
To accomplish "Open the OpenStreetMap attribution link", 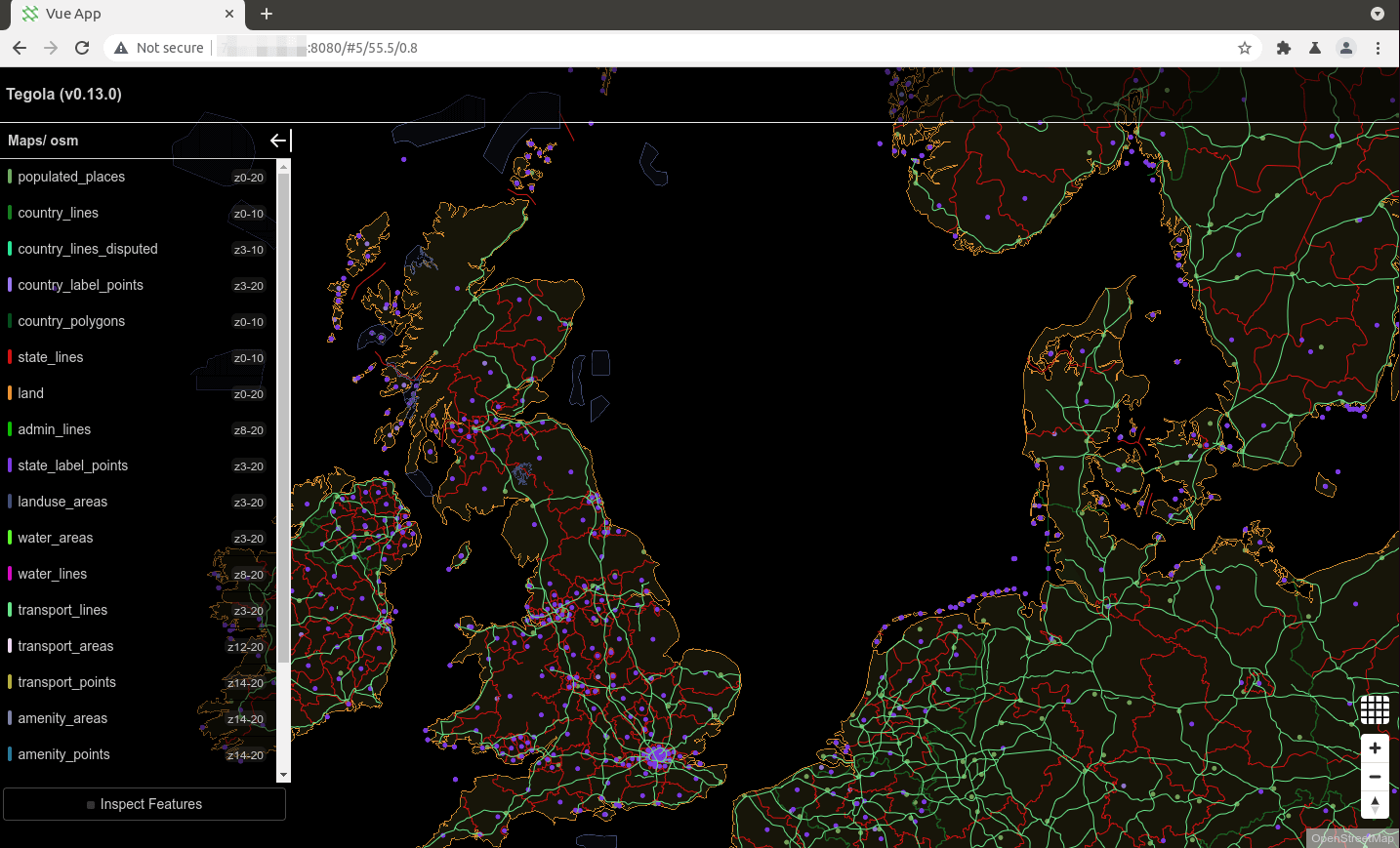I will (1352, 838).
